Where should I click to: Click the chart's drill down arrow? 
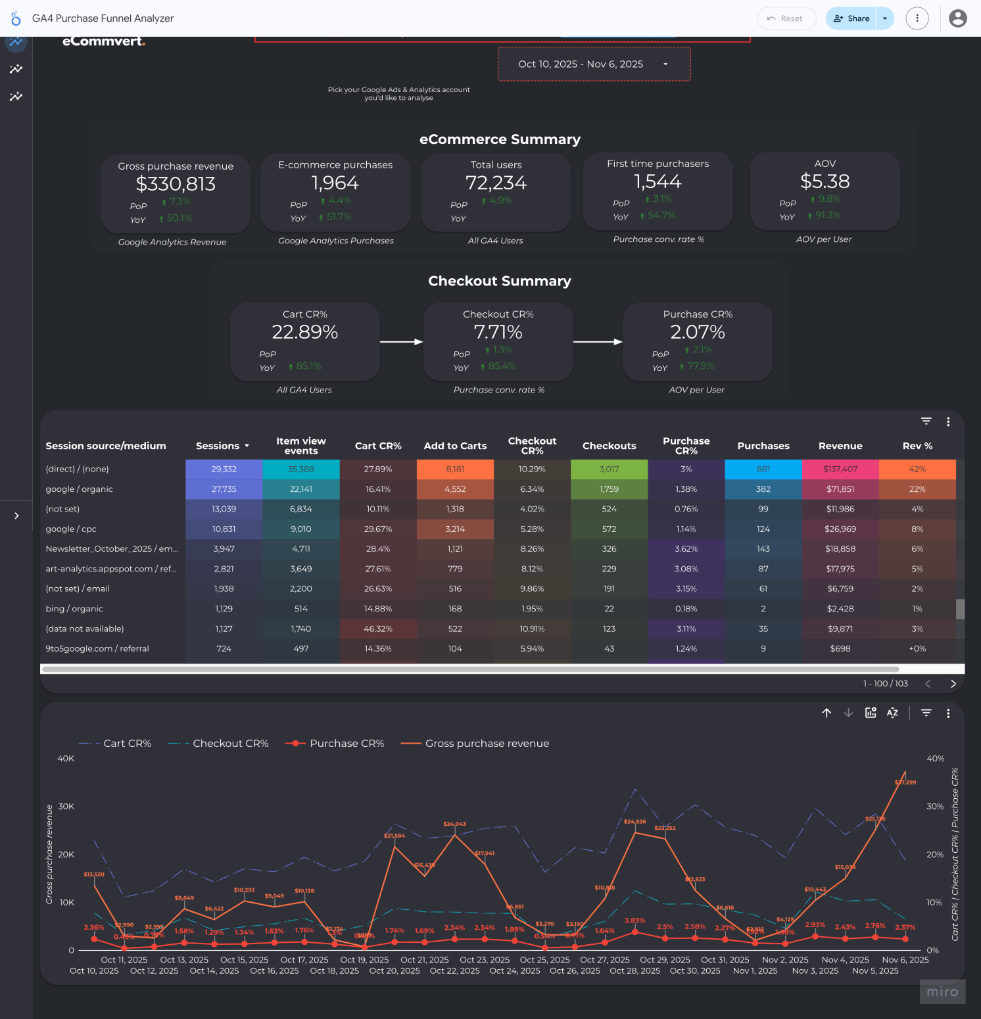848,713
